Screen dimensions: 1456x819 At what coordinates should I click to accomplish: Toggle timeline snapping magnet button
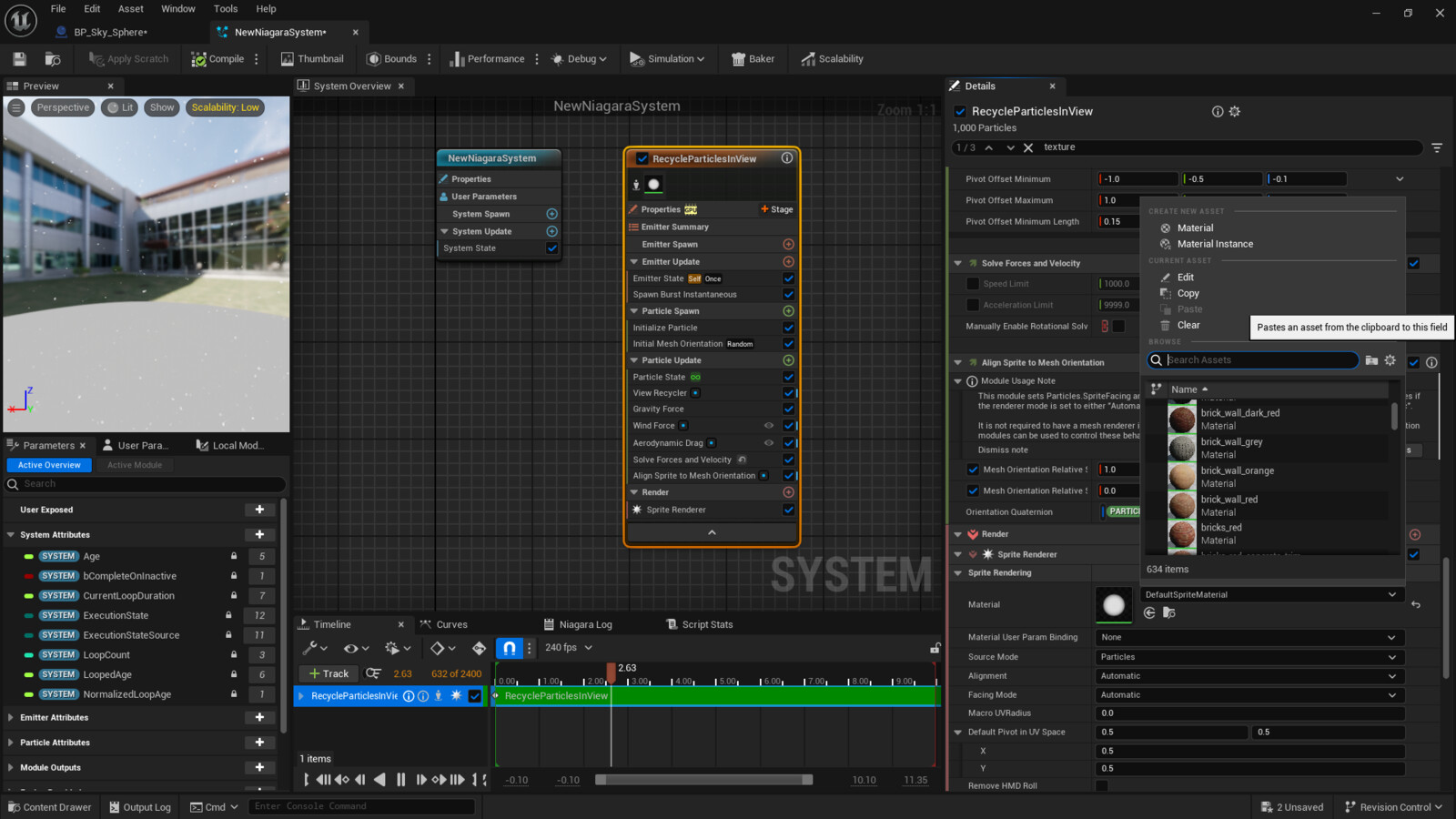pos(509,648)
